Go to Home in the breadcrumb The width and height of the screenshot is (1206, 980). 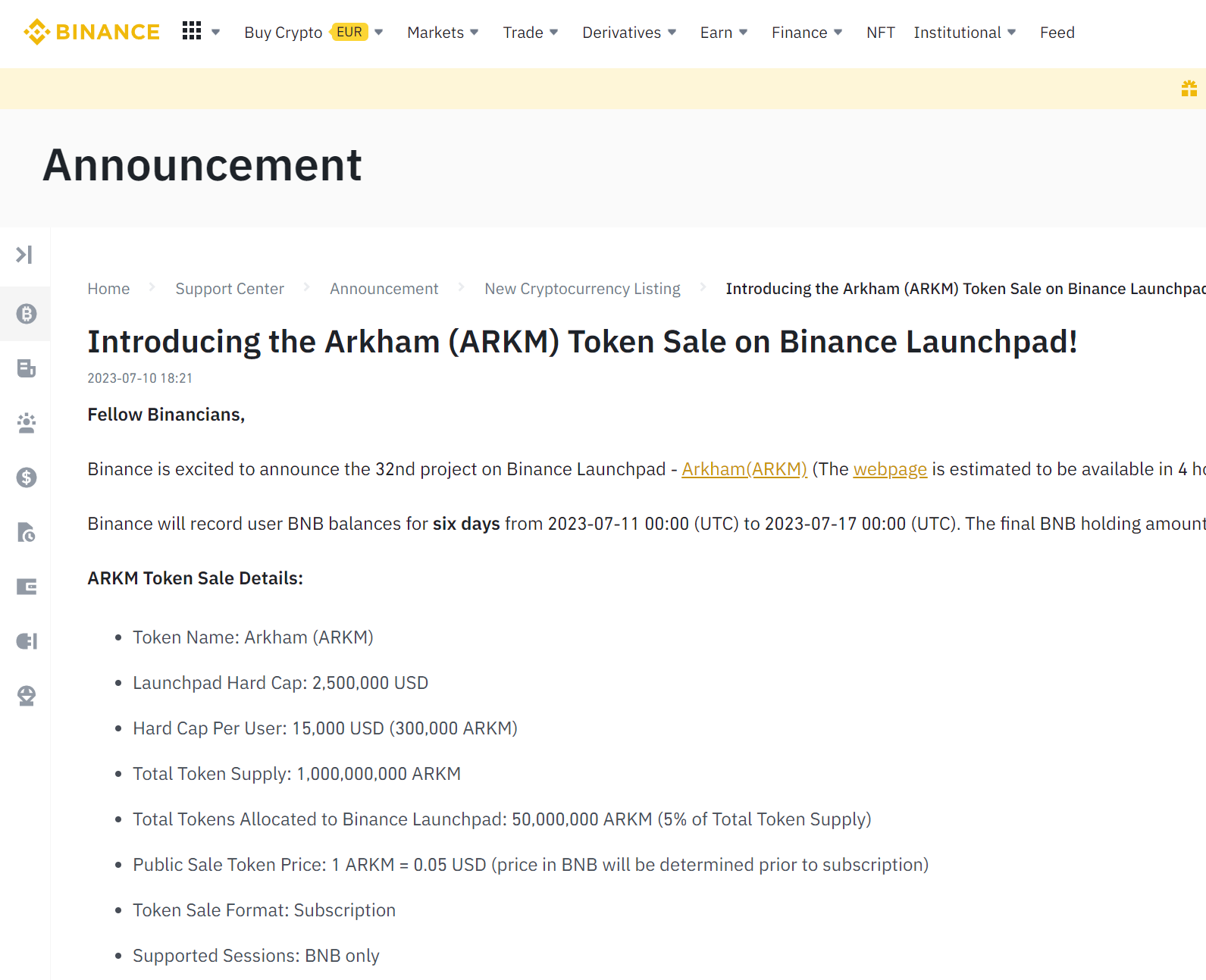108,289
